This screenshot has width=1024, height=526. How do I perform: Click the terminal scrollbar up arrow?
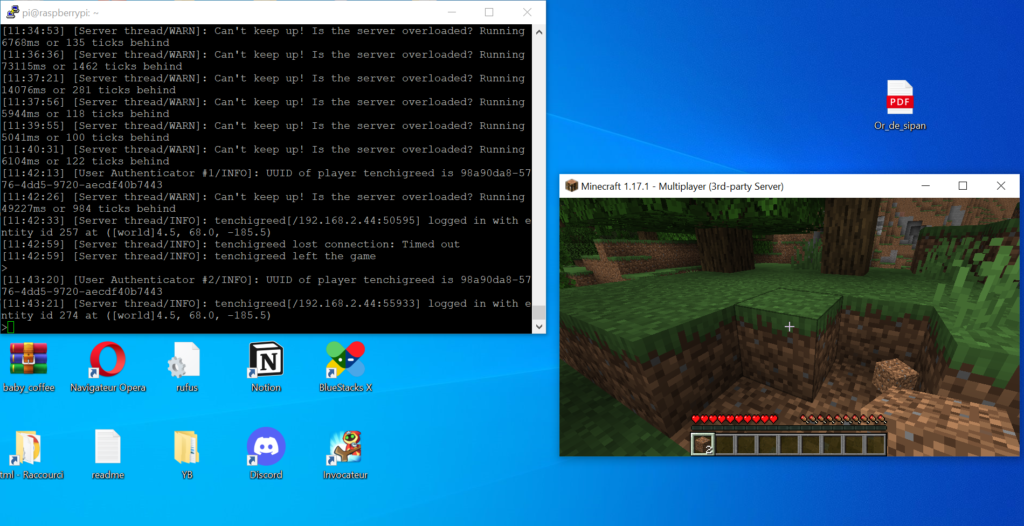point(539,31)
